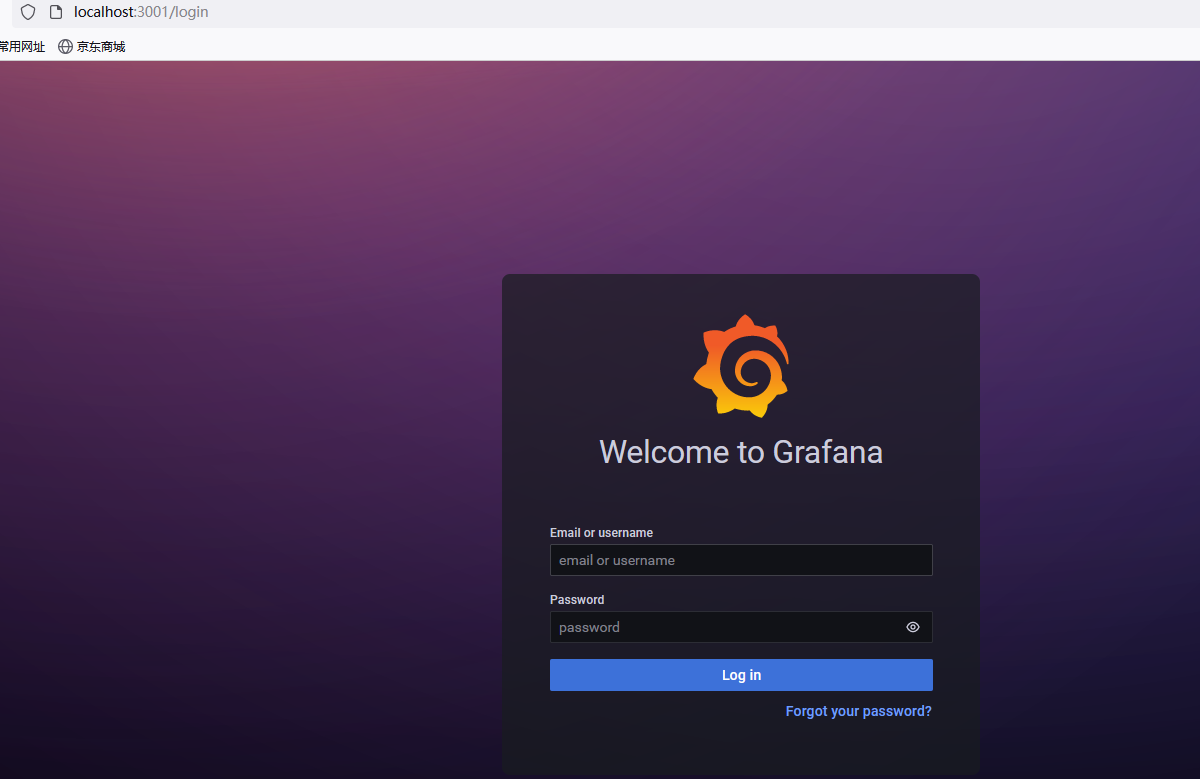Click the Log in button
The height and width of the screenshot is (779, 1200).
(741, 675)
